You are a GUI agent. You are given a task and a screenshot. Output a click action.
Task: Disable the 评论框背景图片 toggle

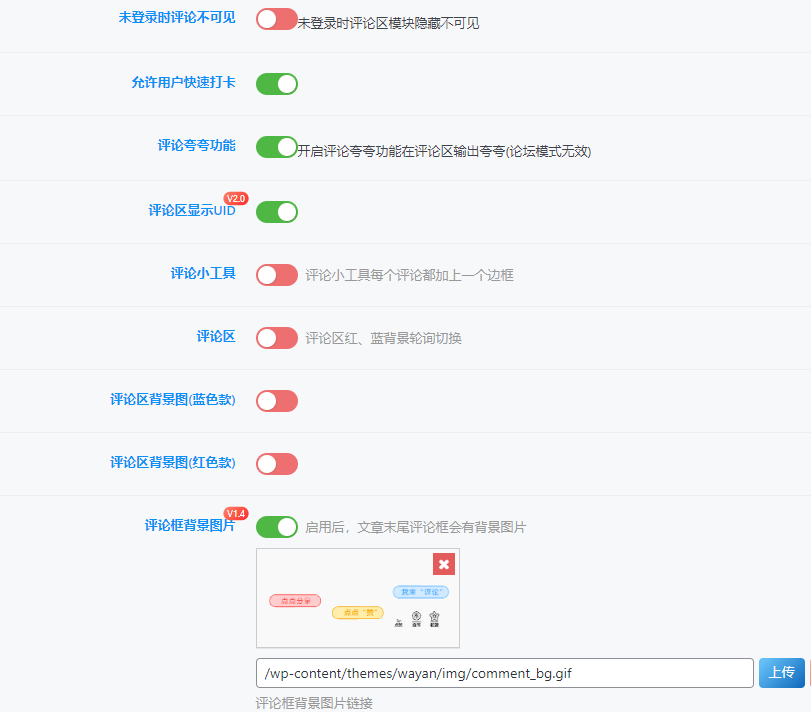tap(277, 527)
